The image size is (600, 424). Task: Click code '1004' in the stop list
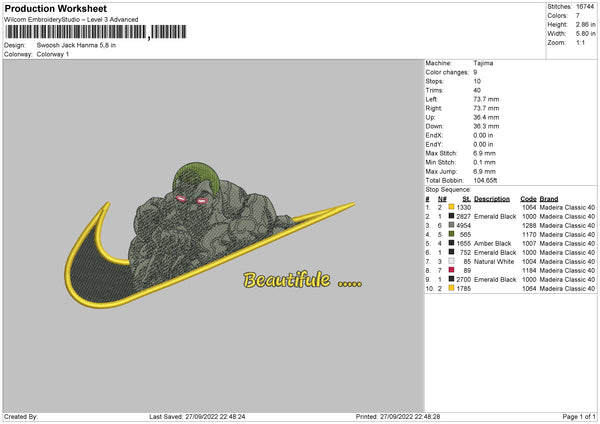(529, 262)
